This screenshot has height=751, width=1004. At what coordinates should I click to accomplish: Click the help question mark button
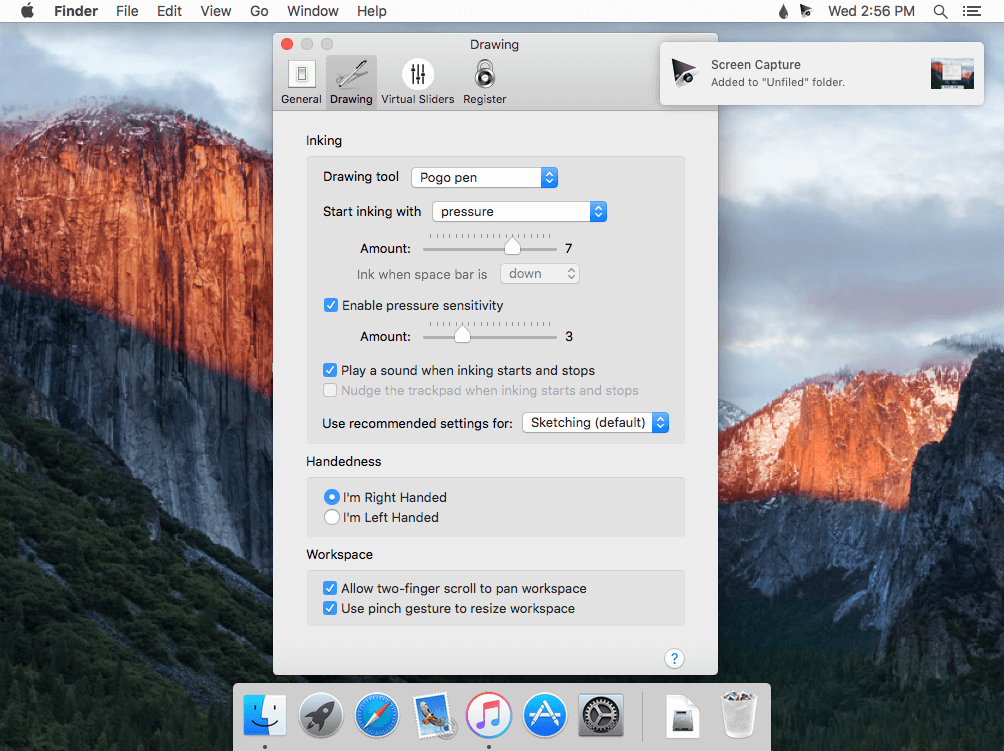674,658
